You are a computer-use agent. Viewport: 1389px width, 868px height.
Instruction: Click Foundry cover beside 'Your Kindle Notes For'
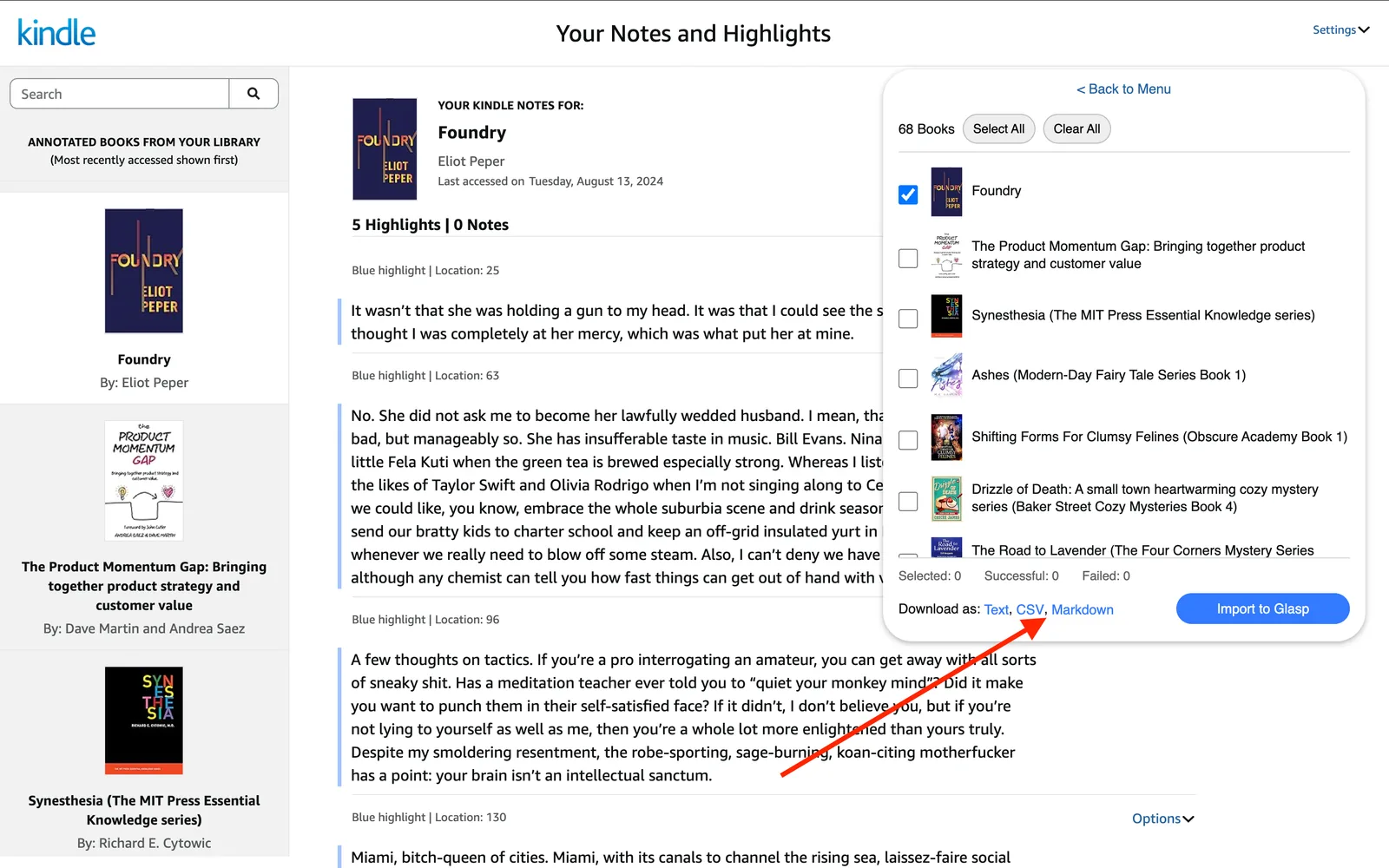tap(385, 149)
